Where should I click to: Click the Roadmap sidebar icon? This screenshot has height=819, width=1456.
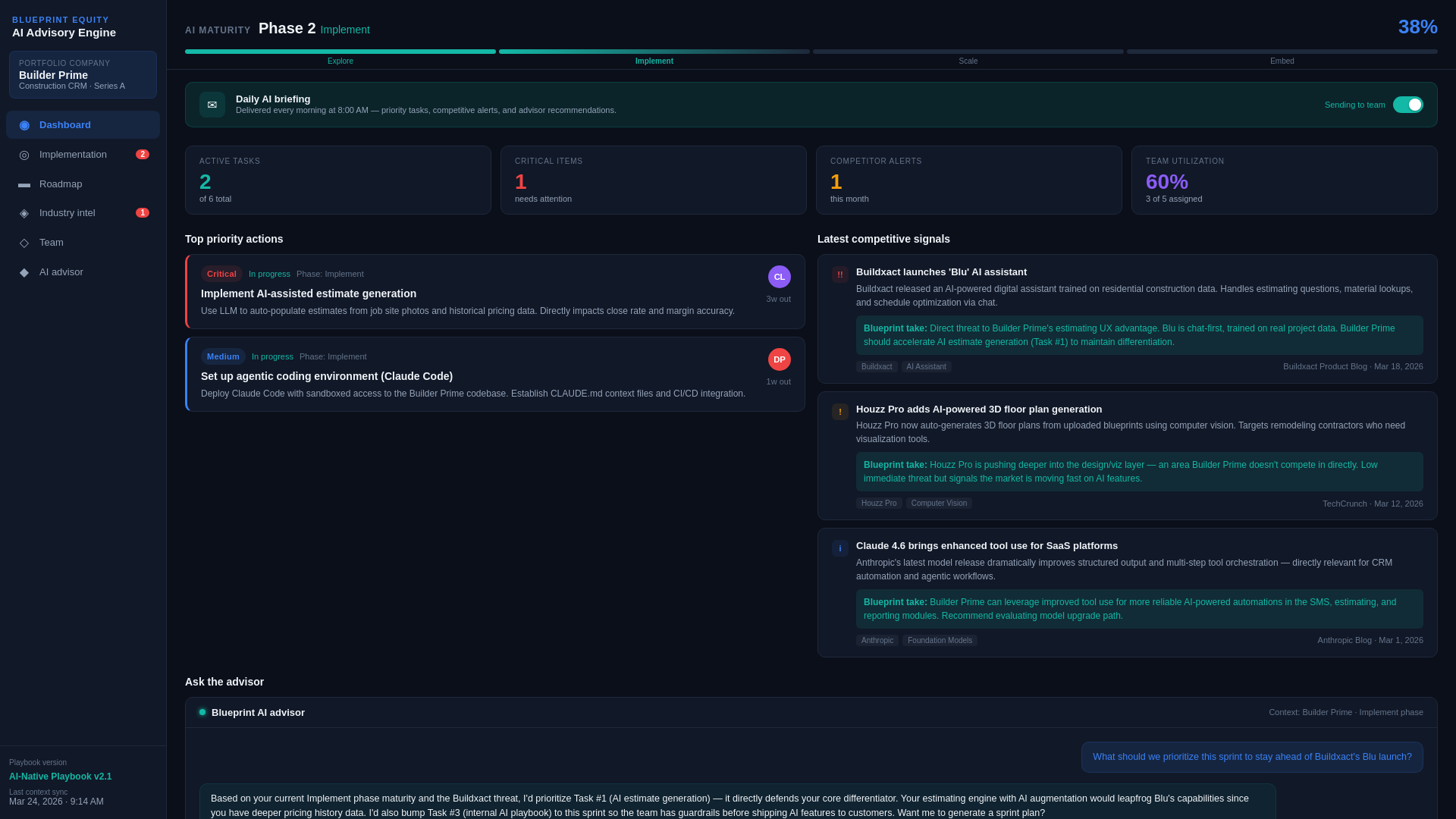click(24, 184)
